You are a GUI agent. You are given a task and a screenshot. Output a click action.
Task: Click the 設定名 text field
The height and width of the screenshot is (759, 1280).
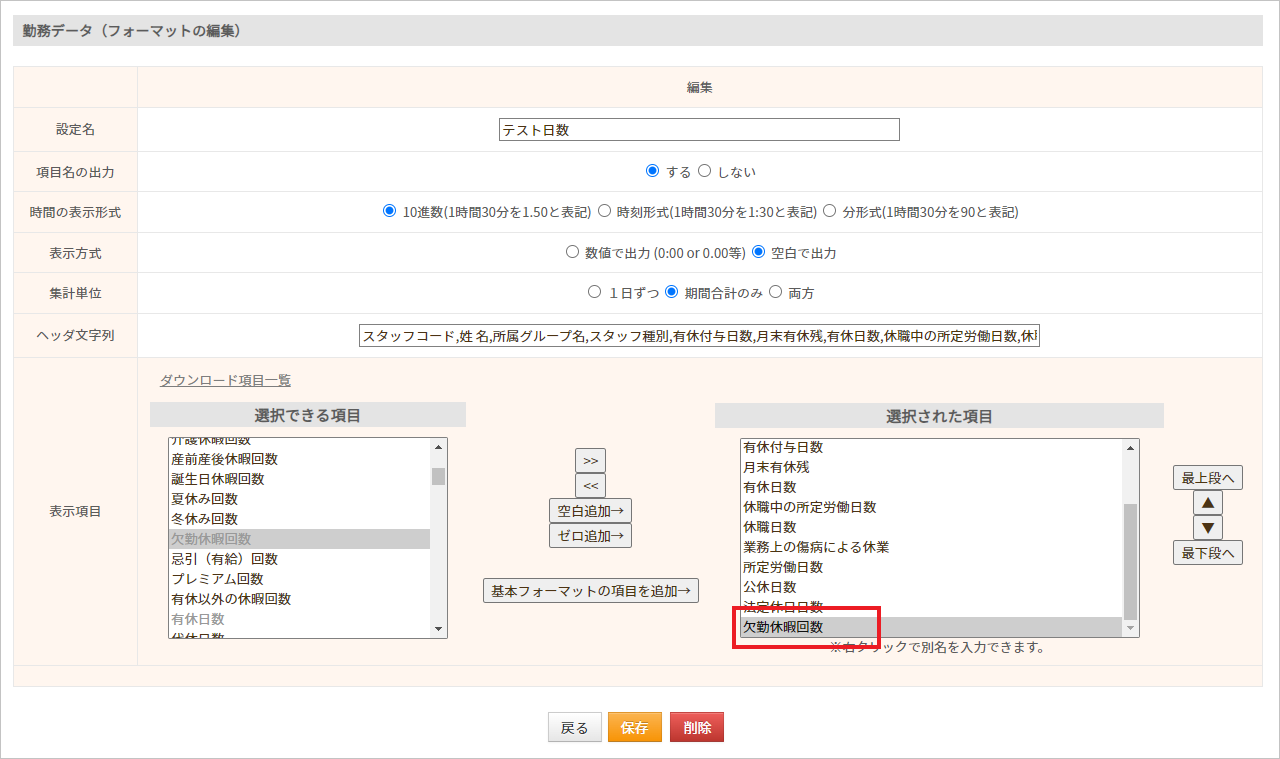[x=699, y=130]
